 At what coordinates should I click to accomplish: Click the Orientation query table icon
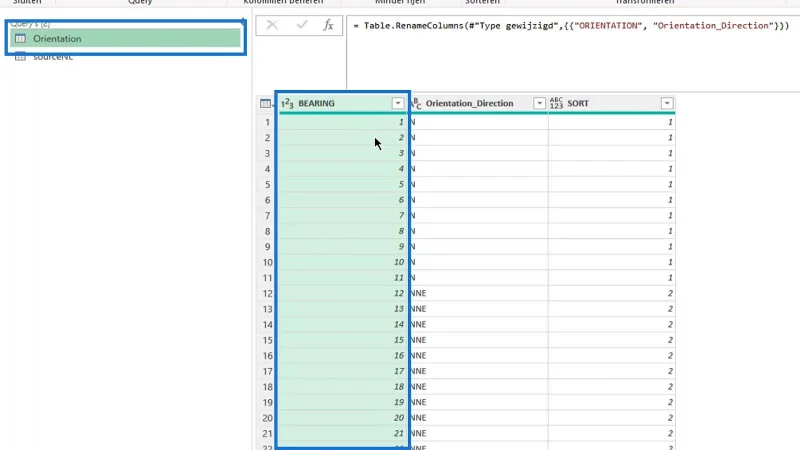[x=20, y=39]
